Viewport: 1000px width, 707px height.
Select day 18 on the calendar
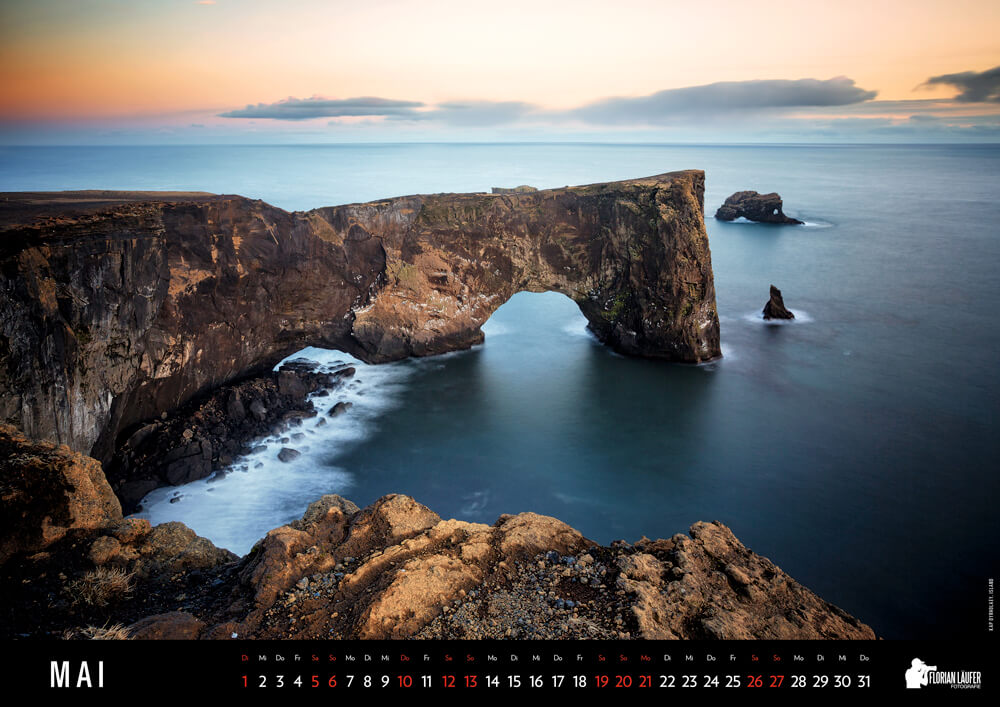click(579, 681)
